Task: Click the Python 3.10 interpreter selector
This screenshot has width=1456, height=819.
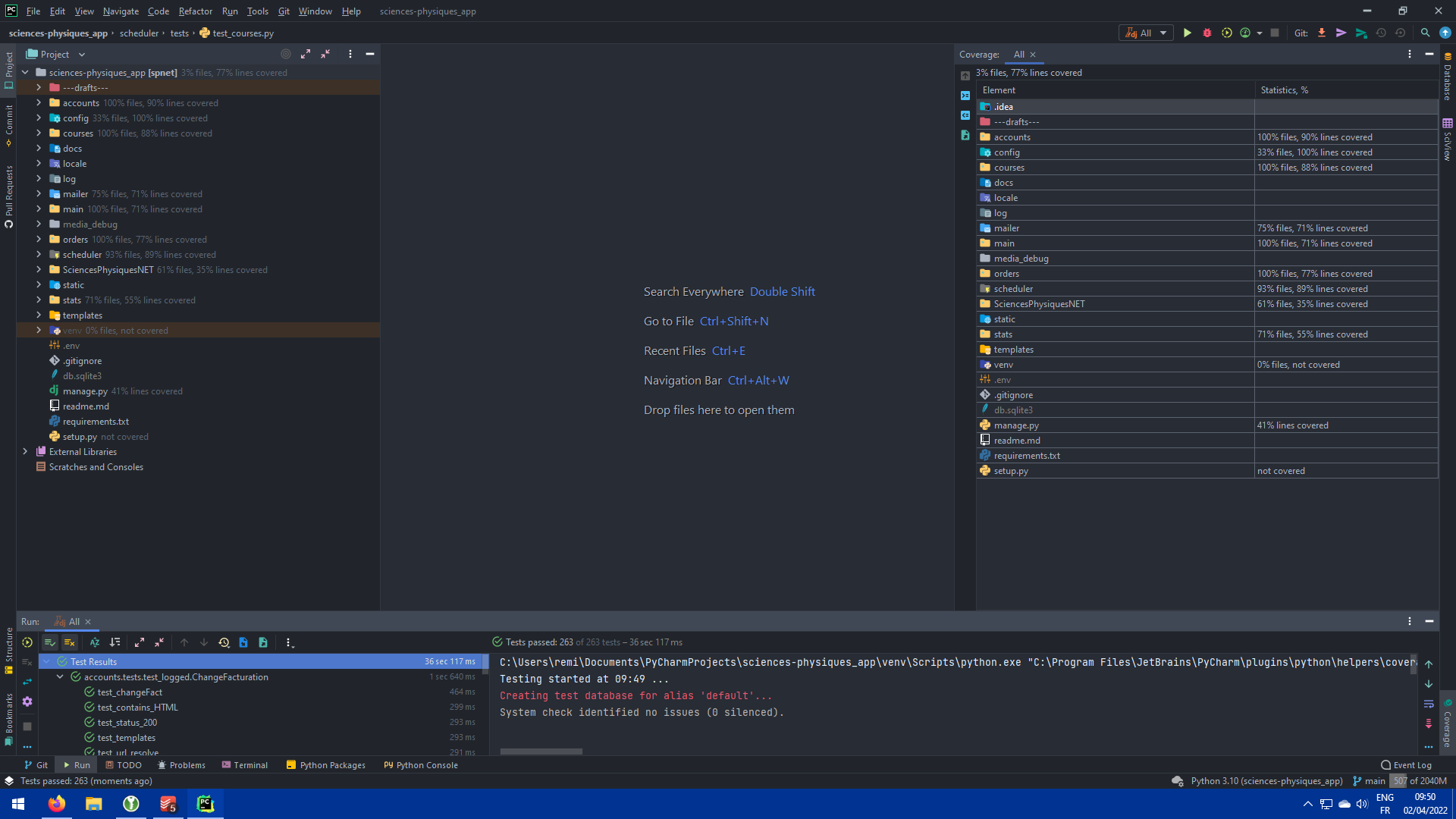Action: [1266, 781]
